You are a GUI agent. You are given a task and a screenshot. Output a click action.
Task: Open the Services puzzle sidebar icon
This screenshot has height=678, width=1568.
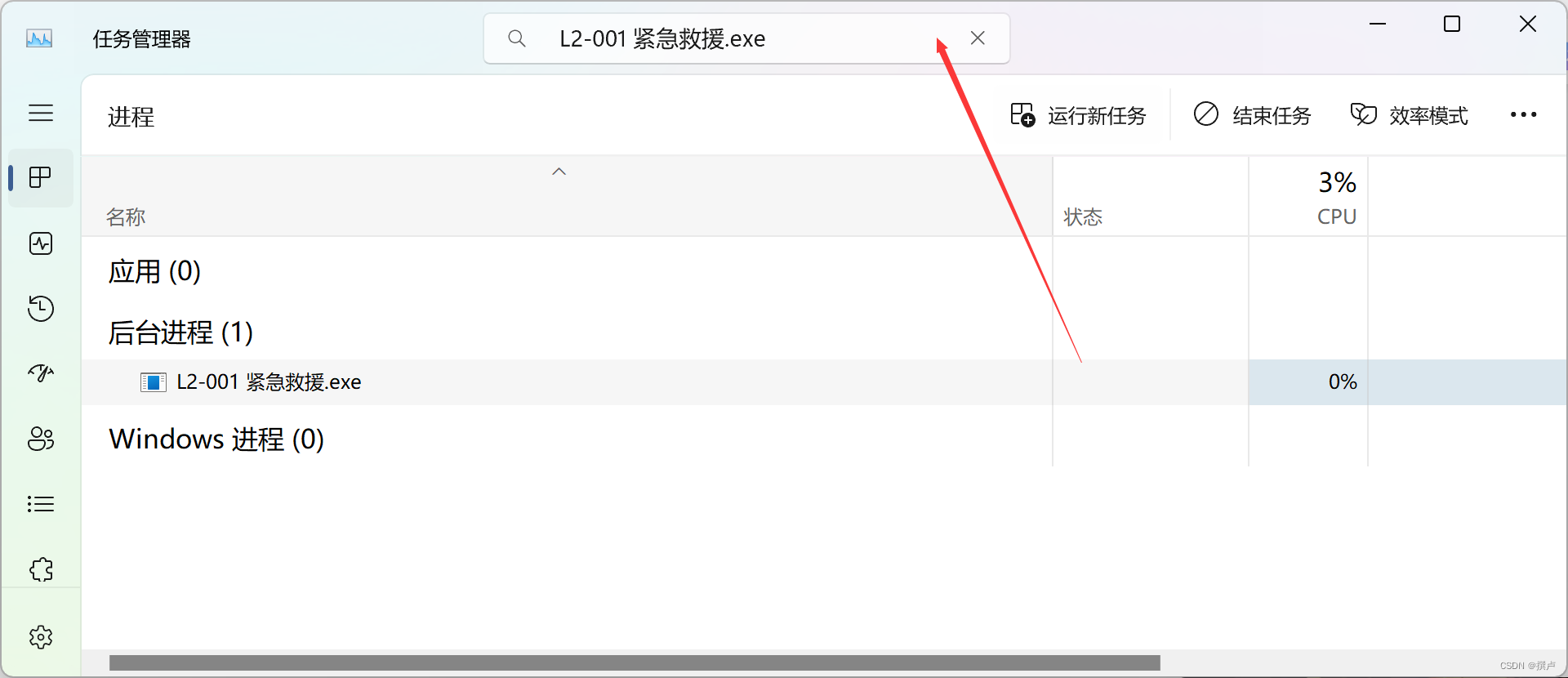pyautogui.click(x=40, y=569)
